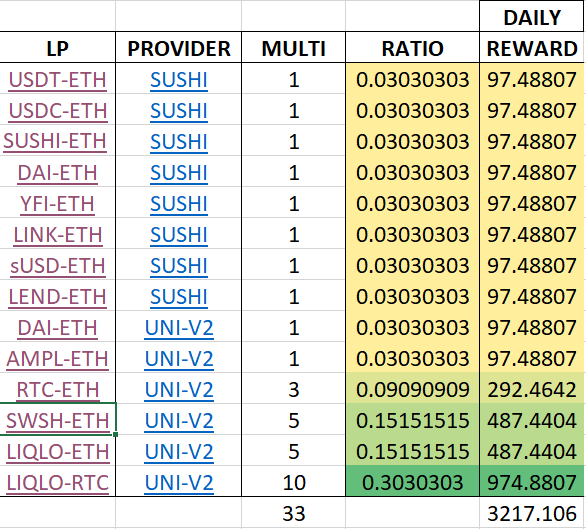Select the RATIO header cell
Screen dimensions: 586x529
point(413,47)
